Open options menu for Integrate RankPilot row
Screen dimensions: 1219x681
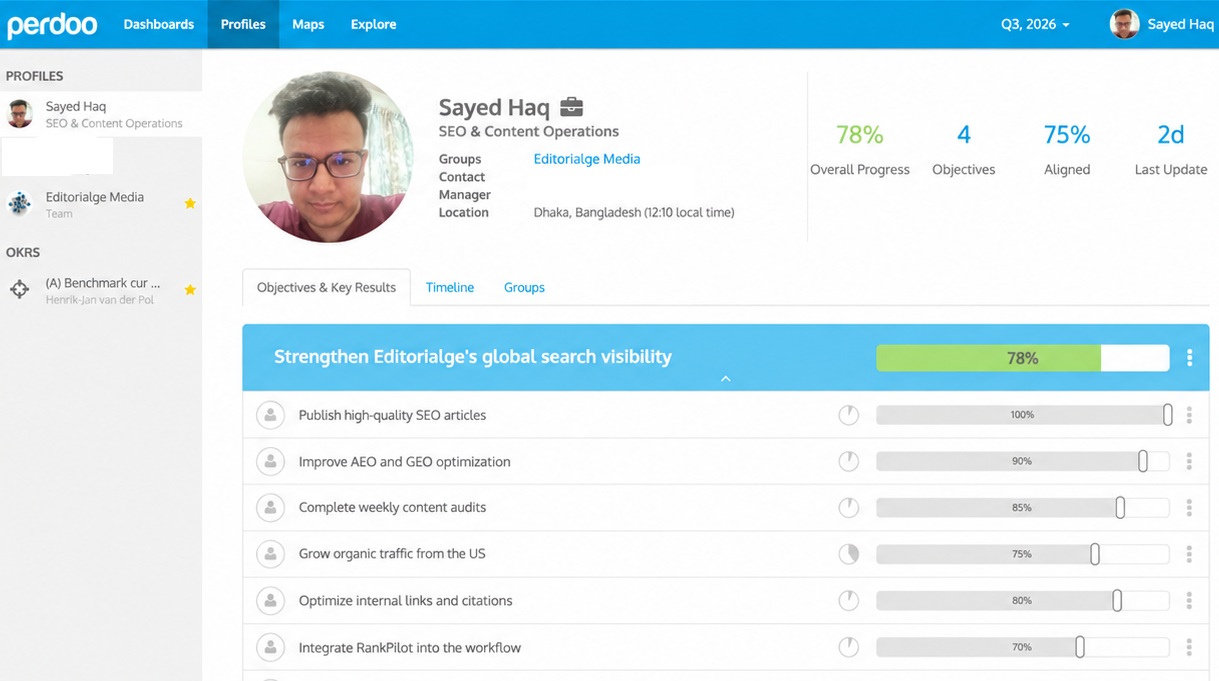pos(1189,648)
